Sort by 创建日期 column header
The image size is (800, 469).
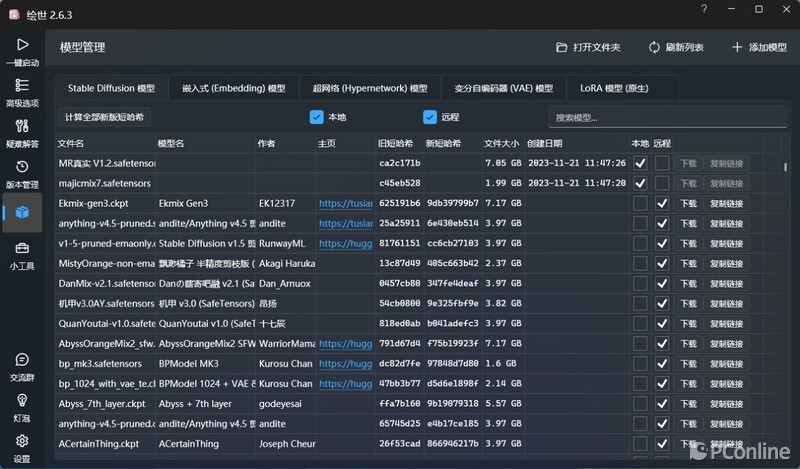click(577, 143)
